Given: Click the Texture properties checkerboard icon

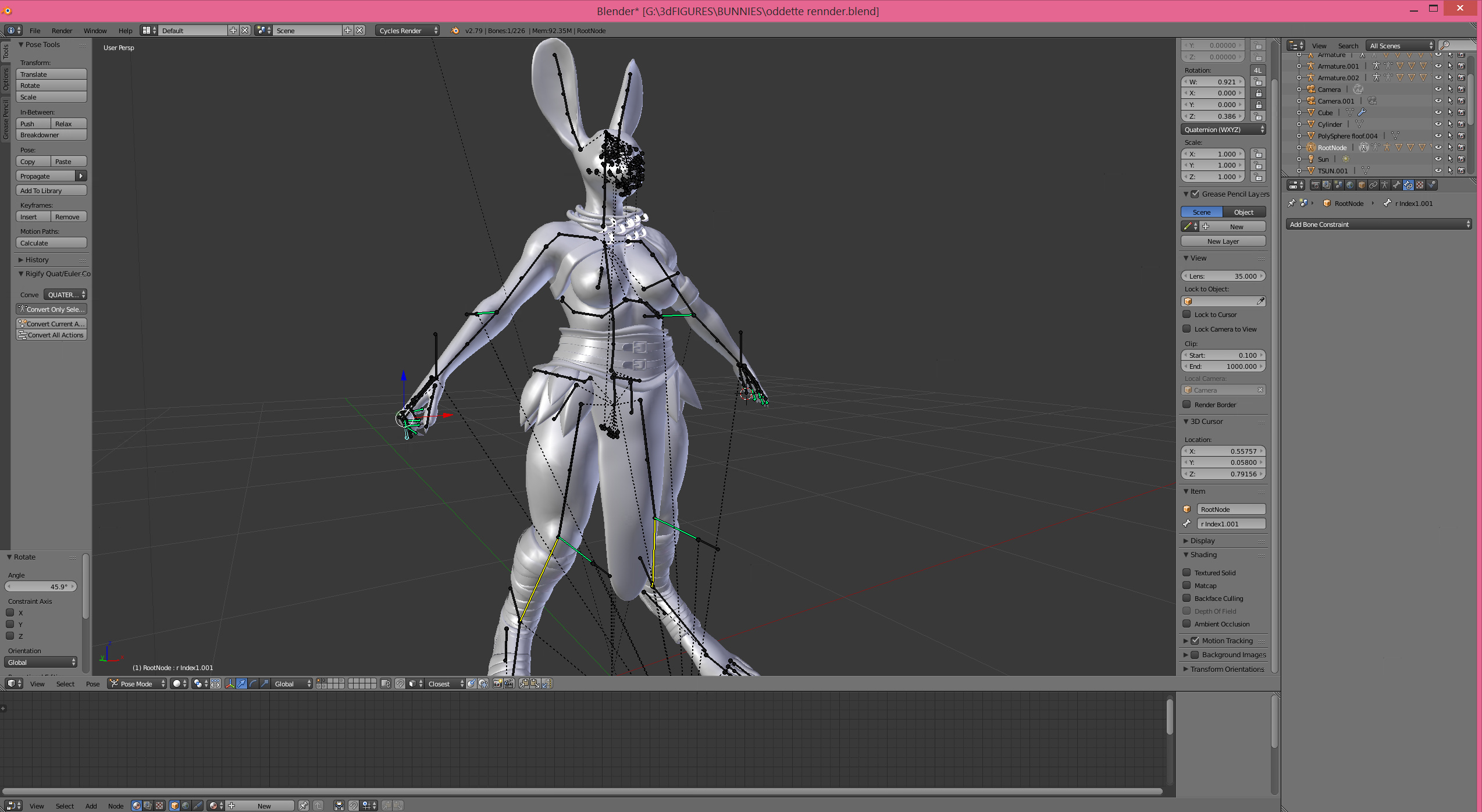Looking at the screenshot, I should (1420, 185).
